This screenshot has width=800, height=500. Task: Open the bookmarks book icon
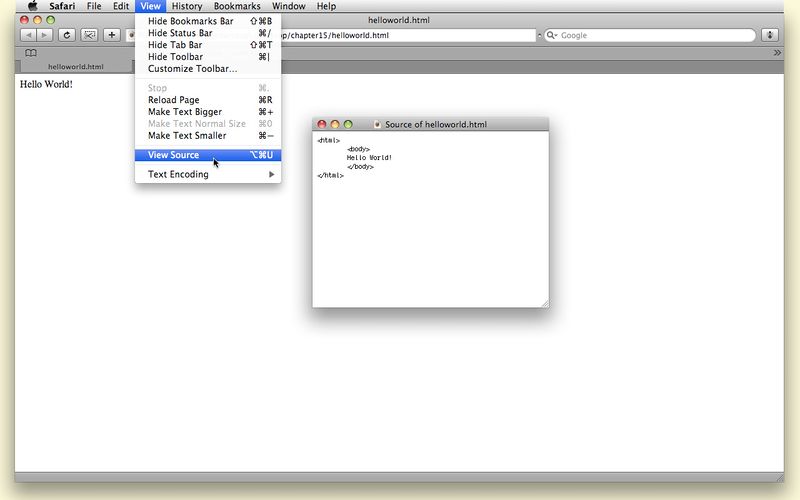tap(31, 52)
